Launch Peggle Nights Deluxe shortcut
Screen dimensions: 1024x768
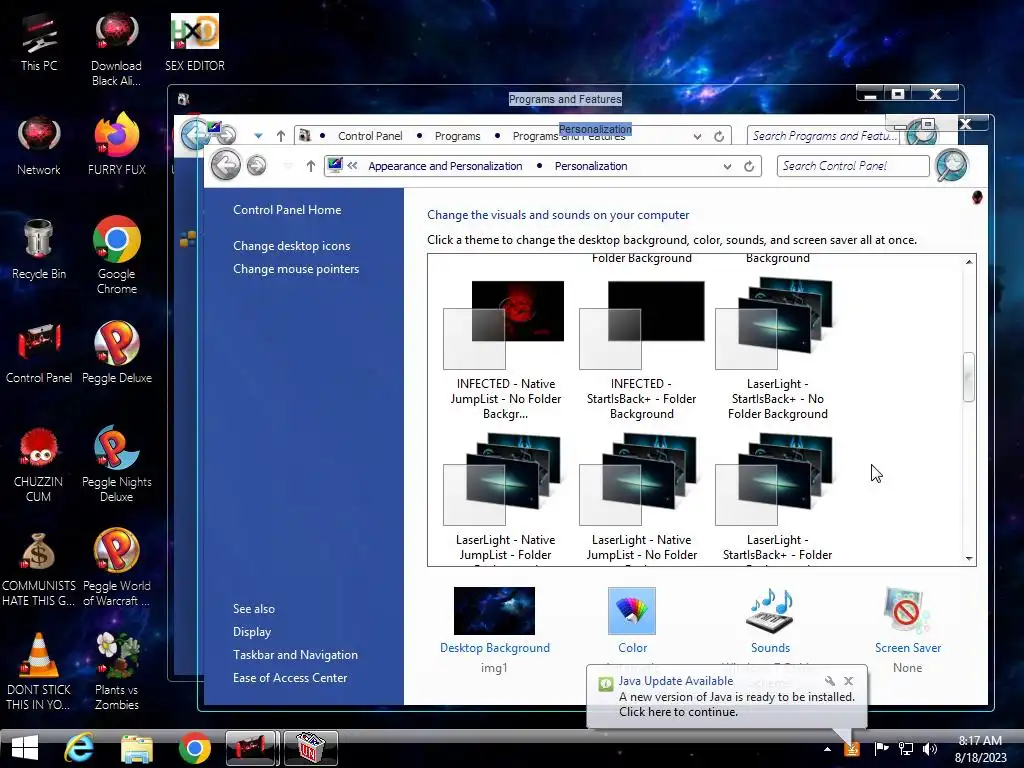116,464
